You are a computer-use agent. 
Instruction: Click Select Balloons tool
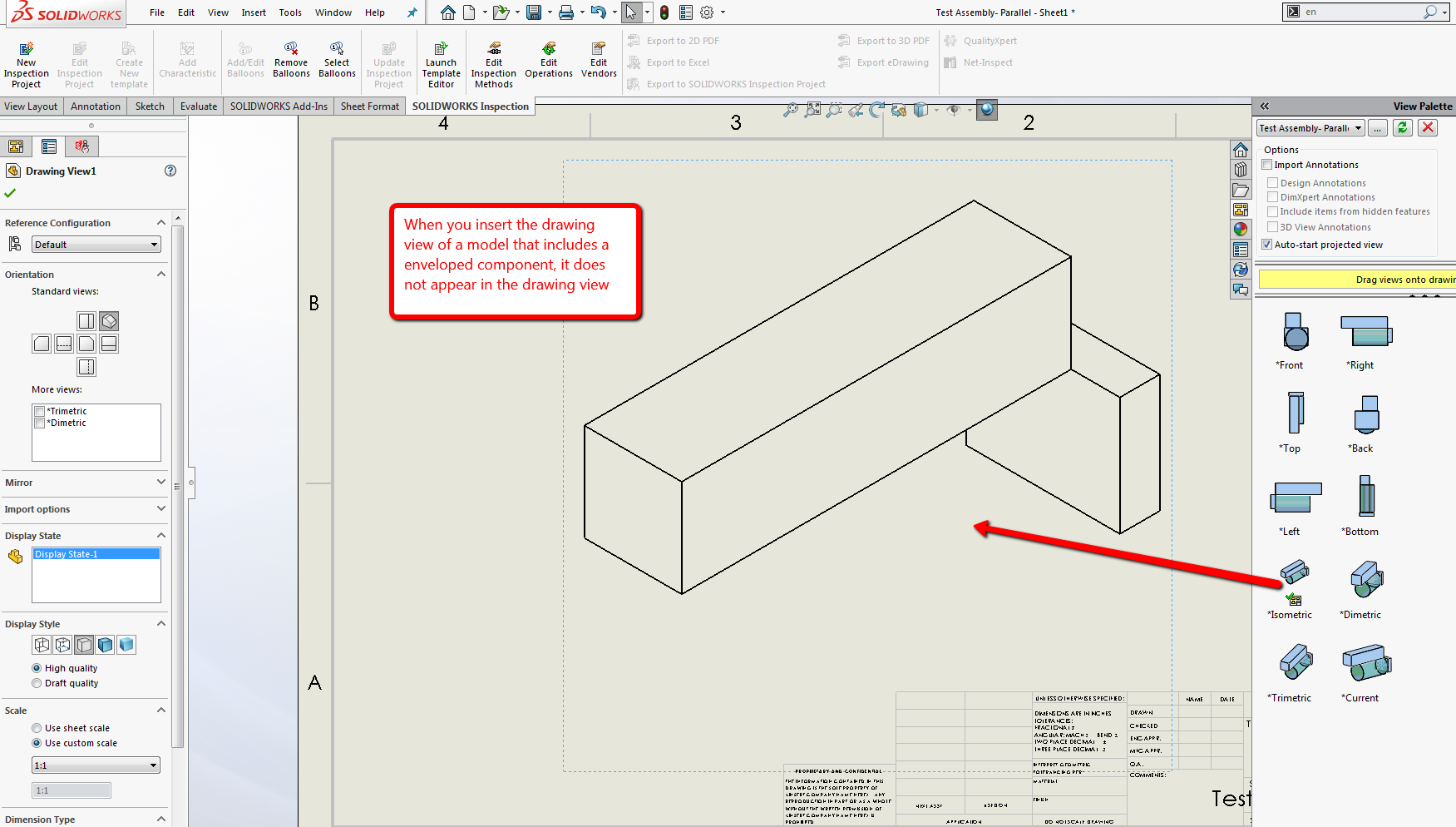pos(337,59)
